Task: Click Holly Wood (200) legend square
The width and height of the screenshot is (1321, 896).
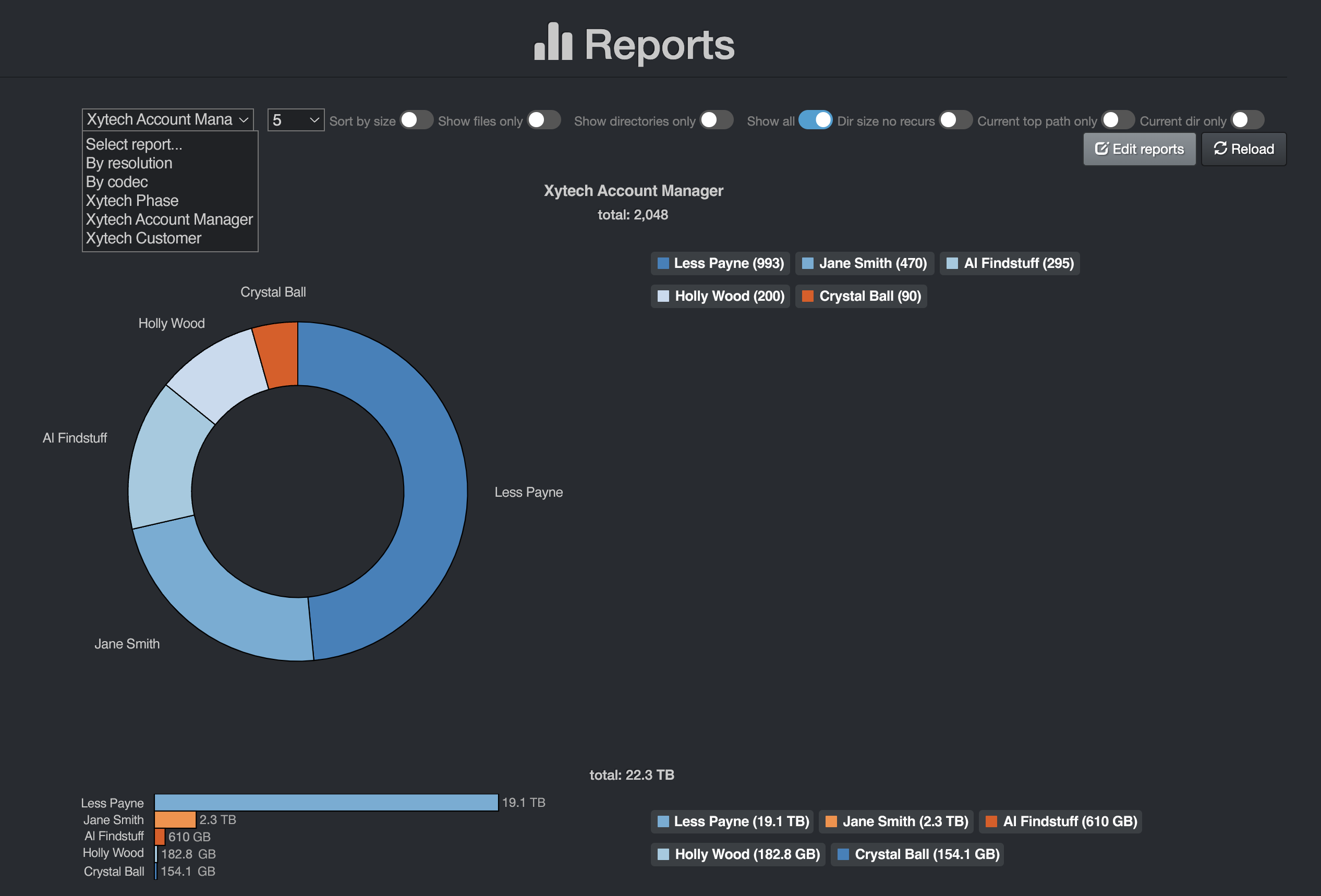Action: 663,297
